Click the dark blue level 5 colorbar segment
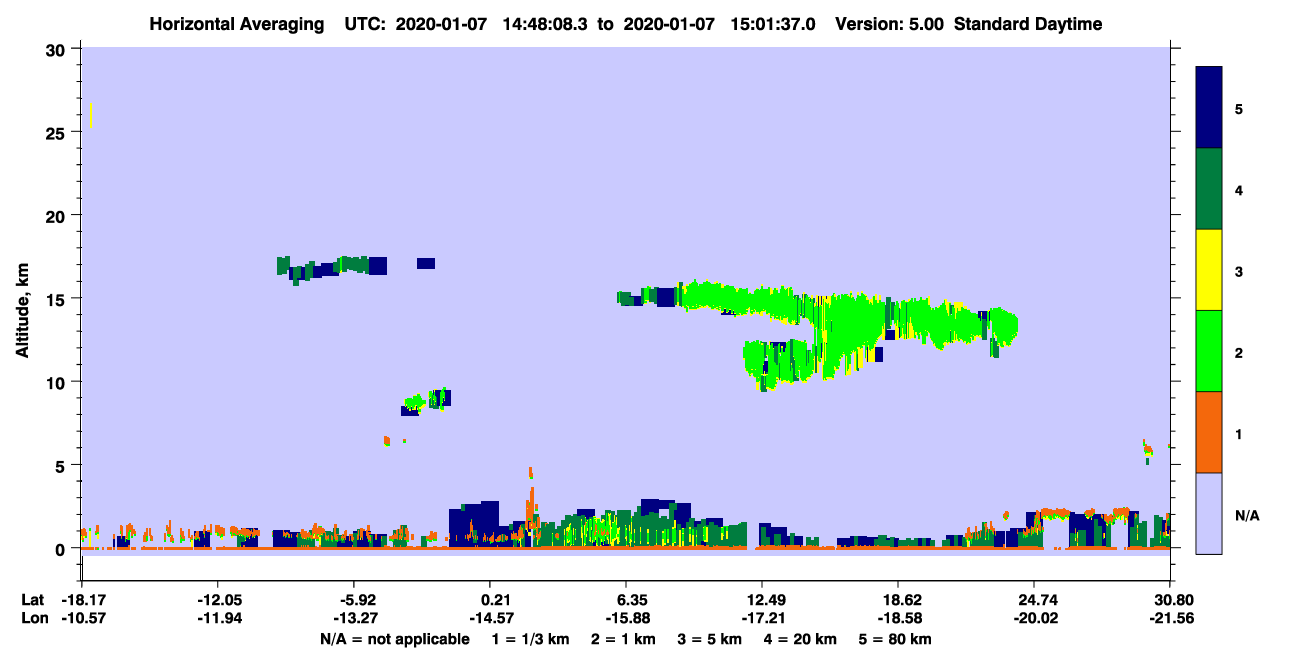The width and height of the screenshot is (1300, 667). point(1209,107)
